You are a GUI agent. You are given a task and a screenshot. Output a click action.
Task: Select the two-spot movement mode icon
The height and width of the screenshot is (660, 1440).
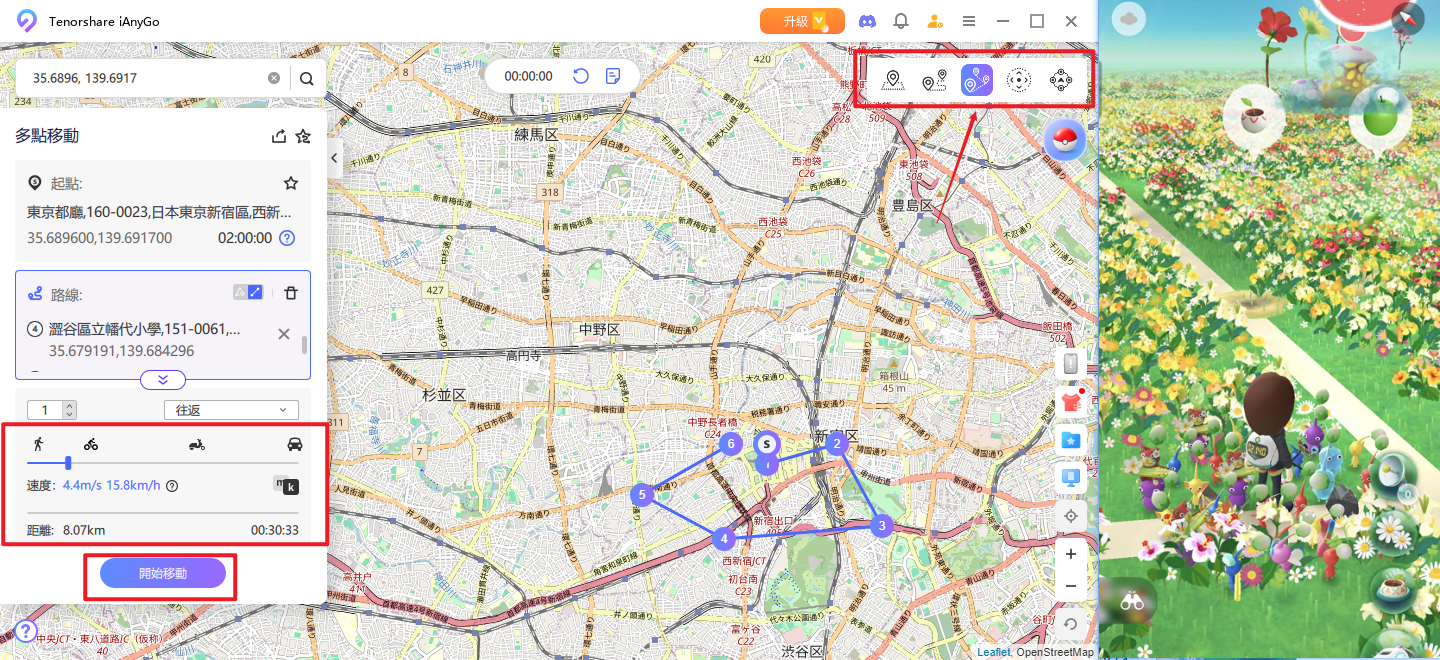pos(934,81)
